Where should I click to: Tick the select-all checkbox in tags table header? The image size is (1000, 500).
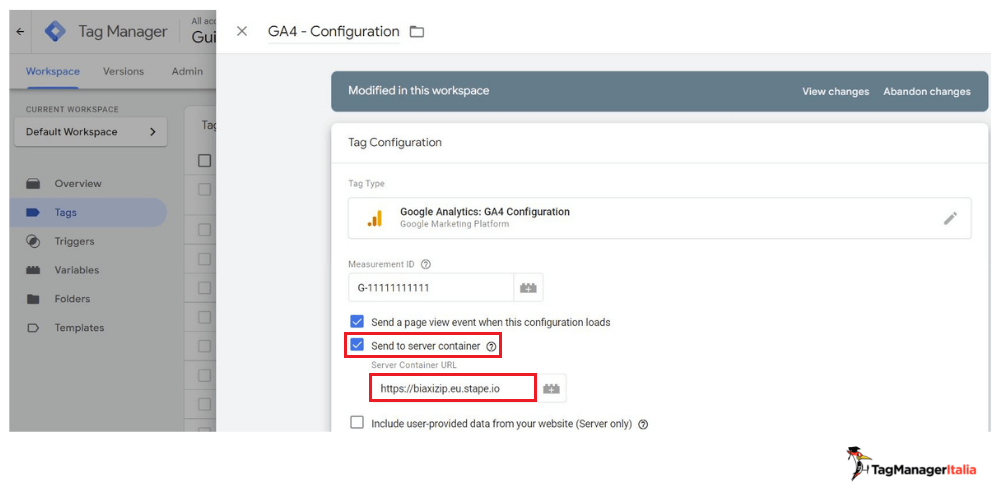[204, 161]
